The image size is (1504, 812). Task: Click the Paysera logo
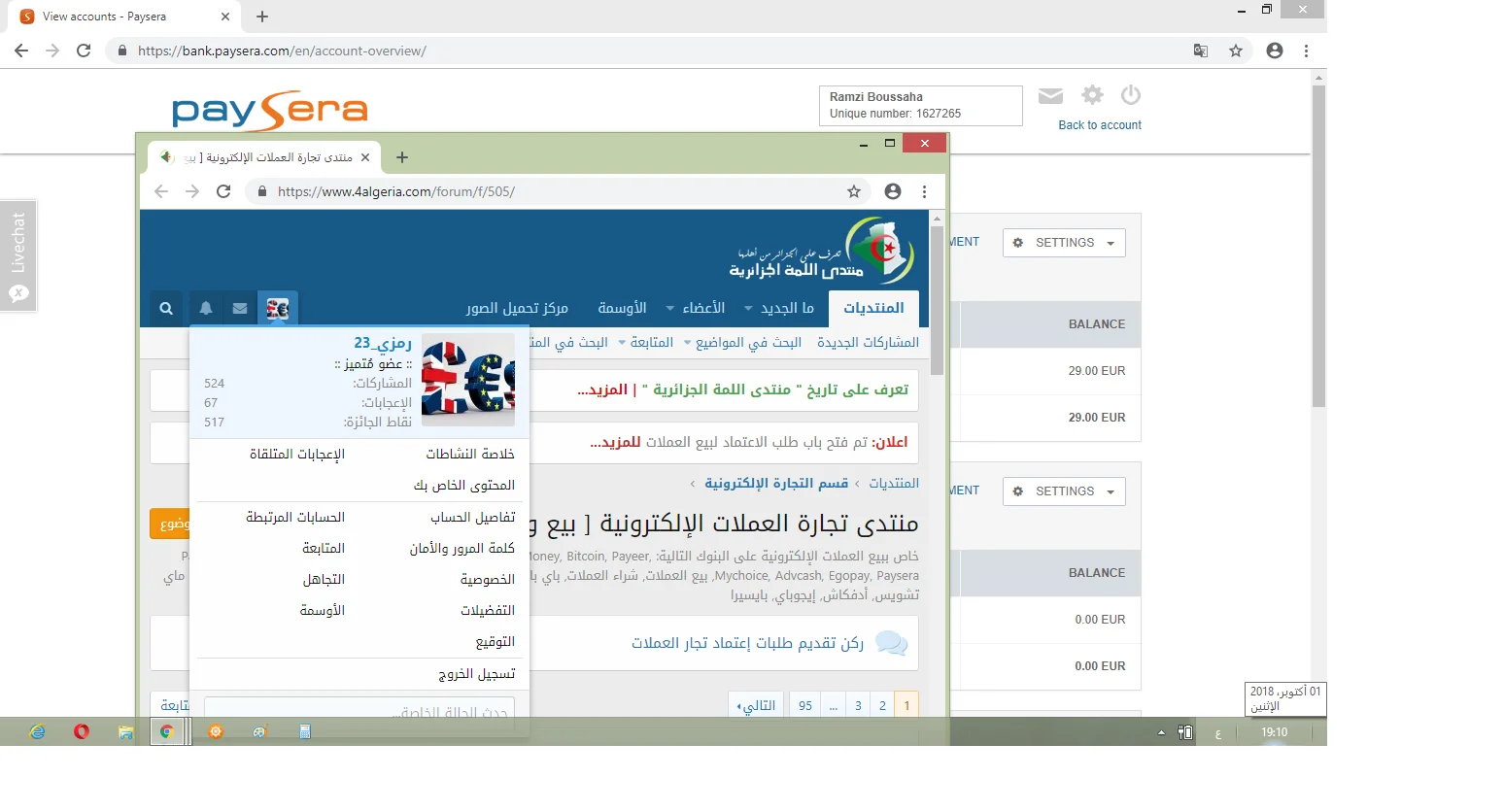coord(270,111)
